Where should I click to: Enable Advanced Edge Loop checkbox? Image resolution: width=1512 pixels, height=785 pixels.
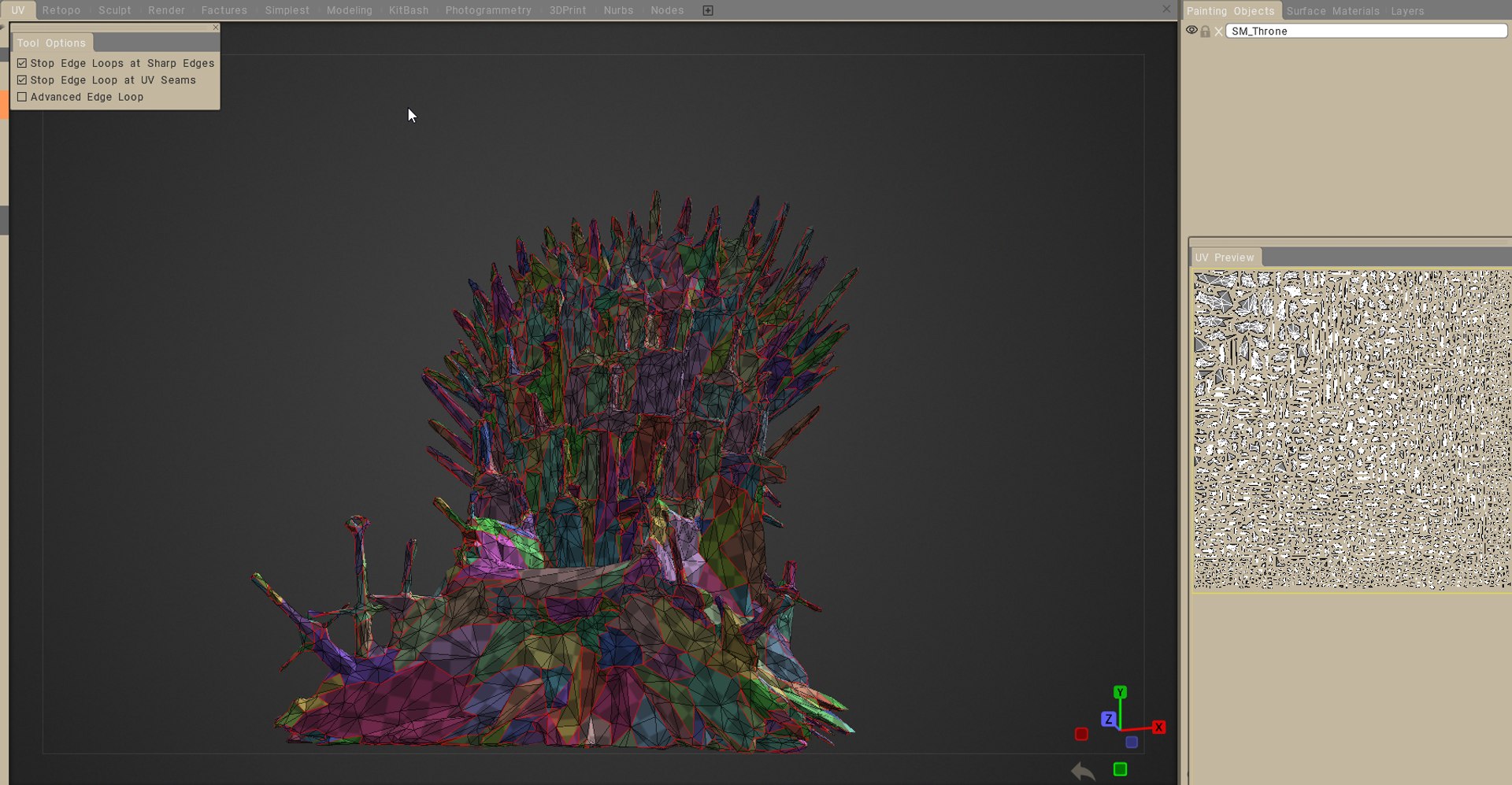point(22,97)
